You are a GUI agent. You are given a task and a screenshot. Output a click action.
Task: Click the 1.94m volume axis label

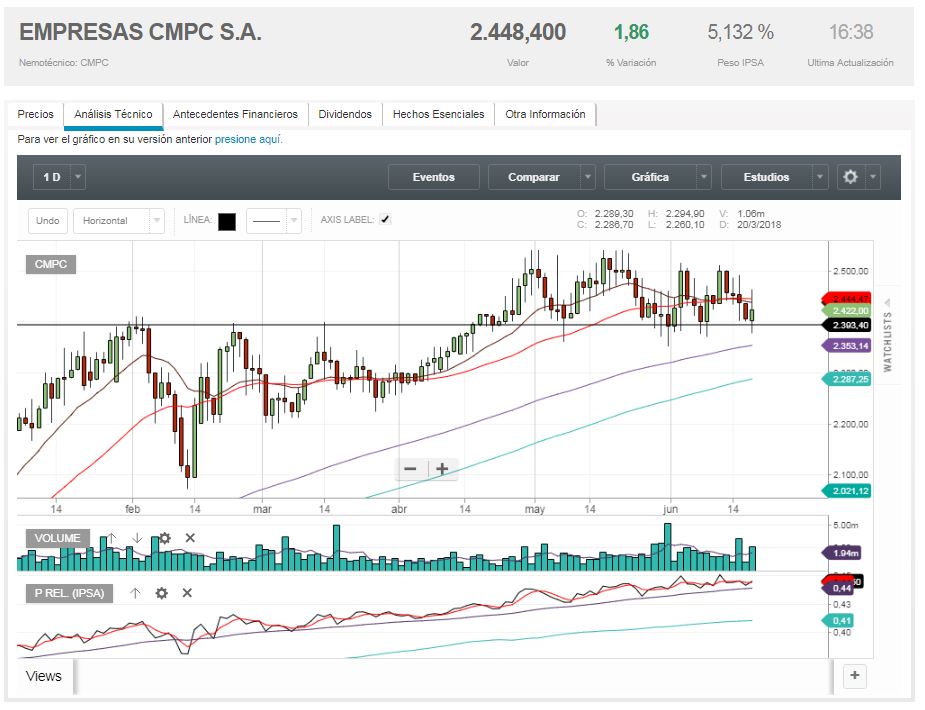tap(842, 553)
